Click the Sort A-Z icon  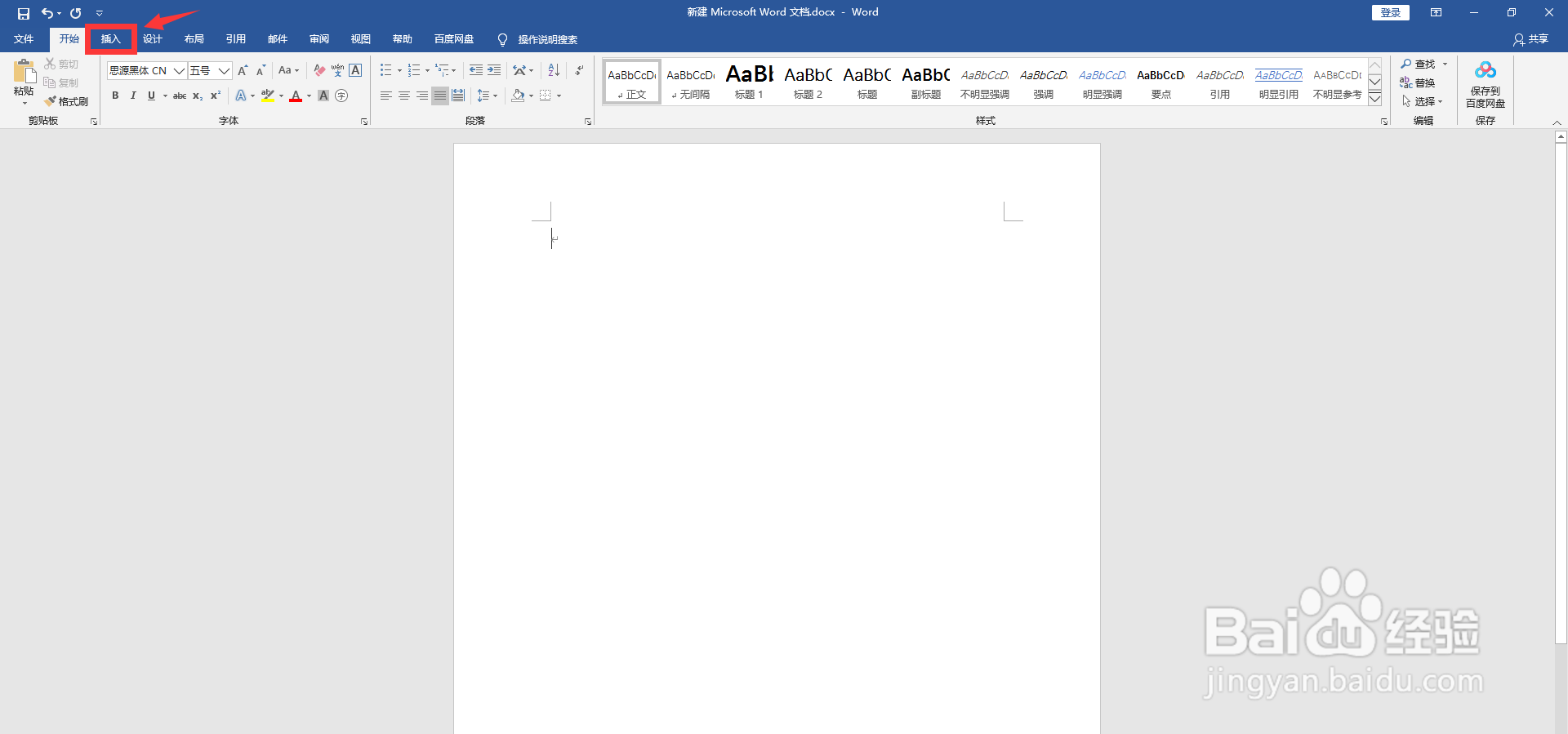pos(554,70)
